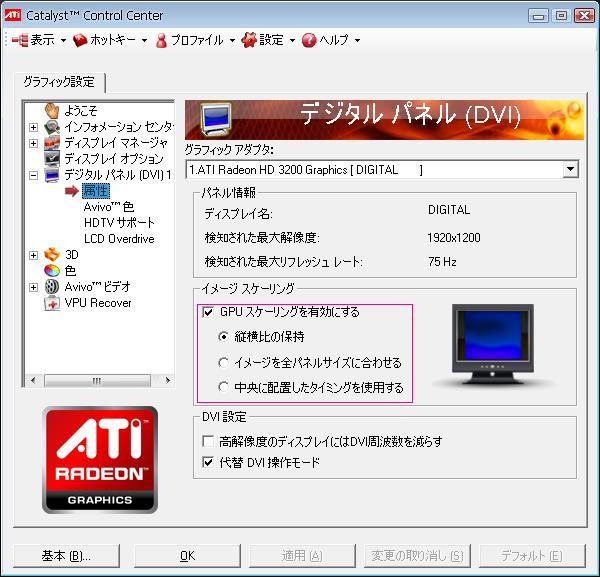Select 属性 tree item
This screenshot has width=600, height=577.
(96, 191)
